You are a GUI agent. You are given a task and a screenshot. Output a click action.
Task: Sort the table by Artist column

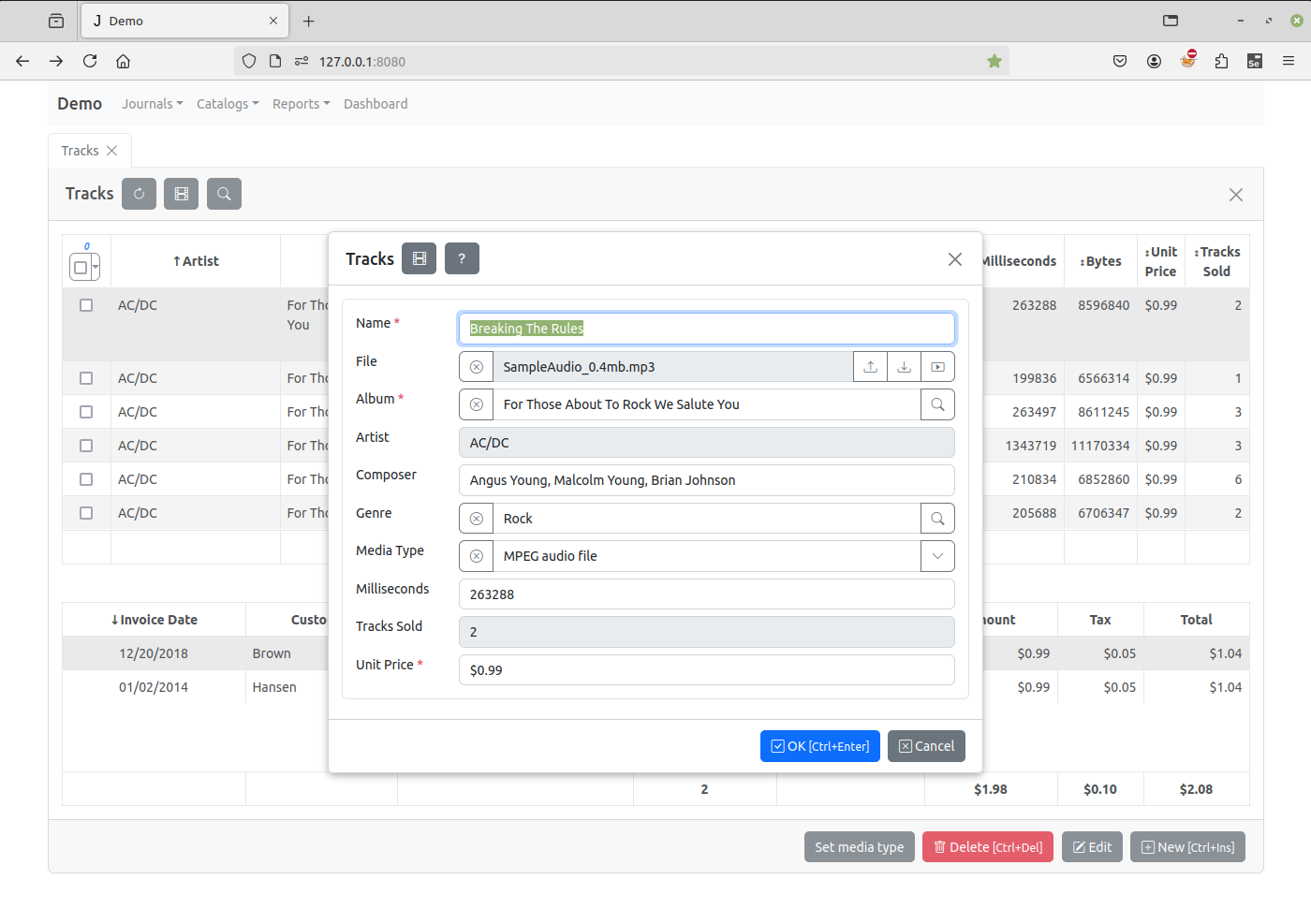click(x=196, y=261)
